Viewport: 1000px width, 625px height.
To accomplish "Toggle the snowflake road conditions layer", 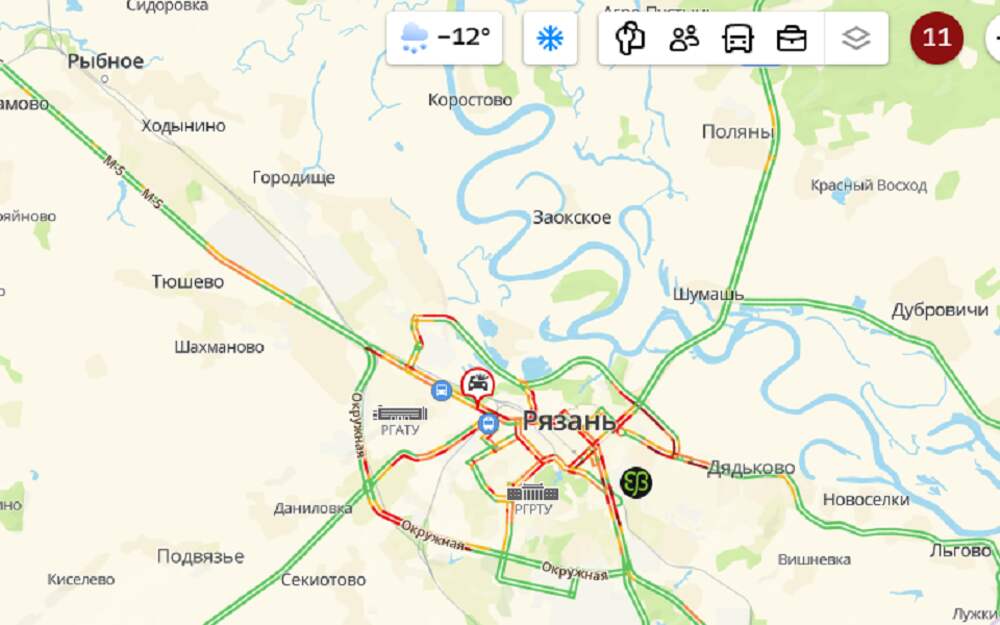I will coord(550,38).
